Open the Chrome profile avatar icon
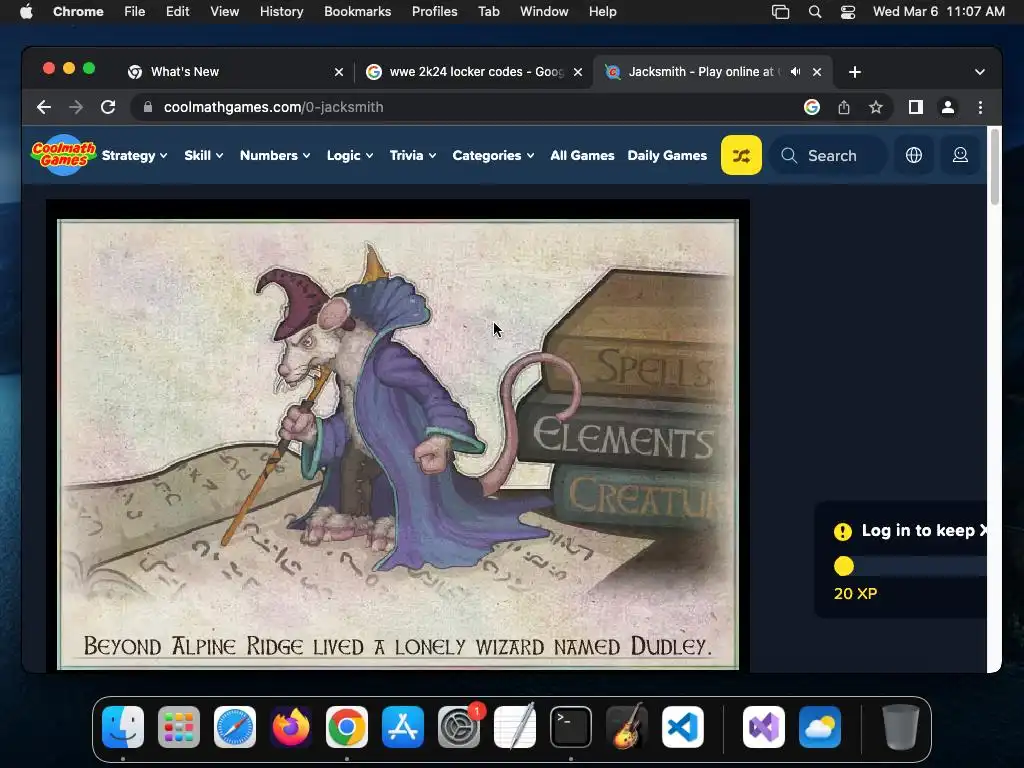The width and height of the screenshot is (1024, 768). tap(948, 107)
